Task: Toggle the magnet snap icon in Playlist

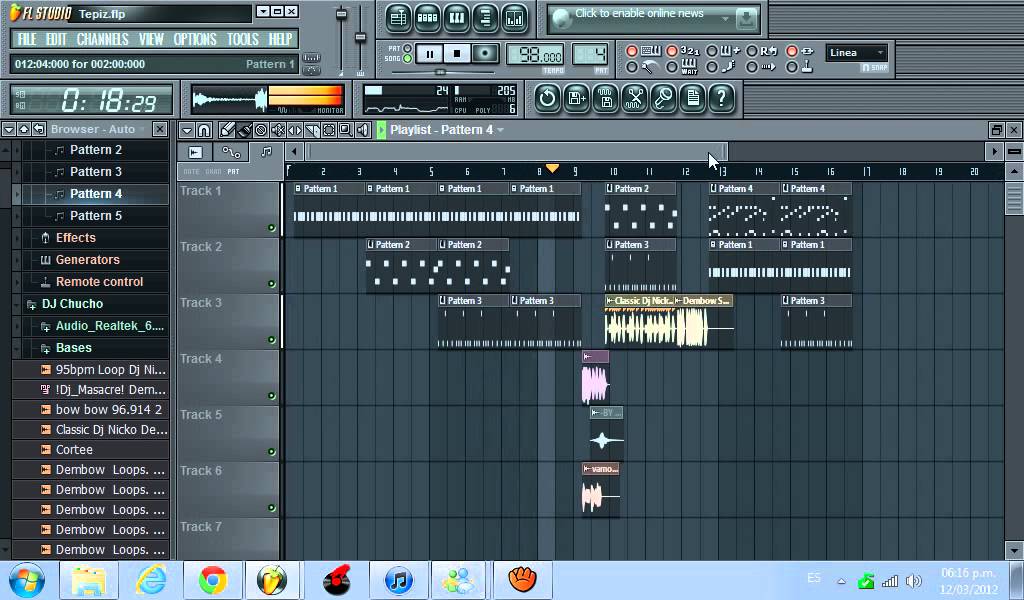Action: coord(204,130)
